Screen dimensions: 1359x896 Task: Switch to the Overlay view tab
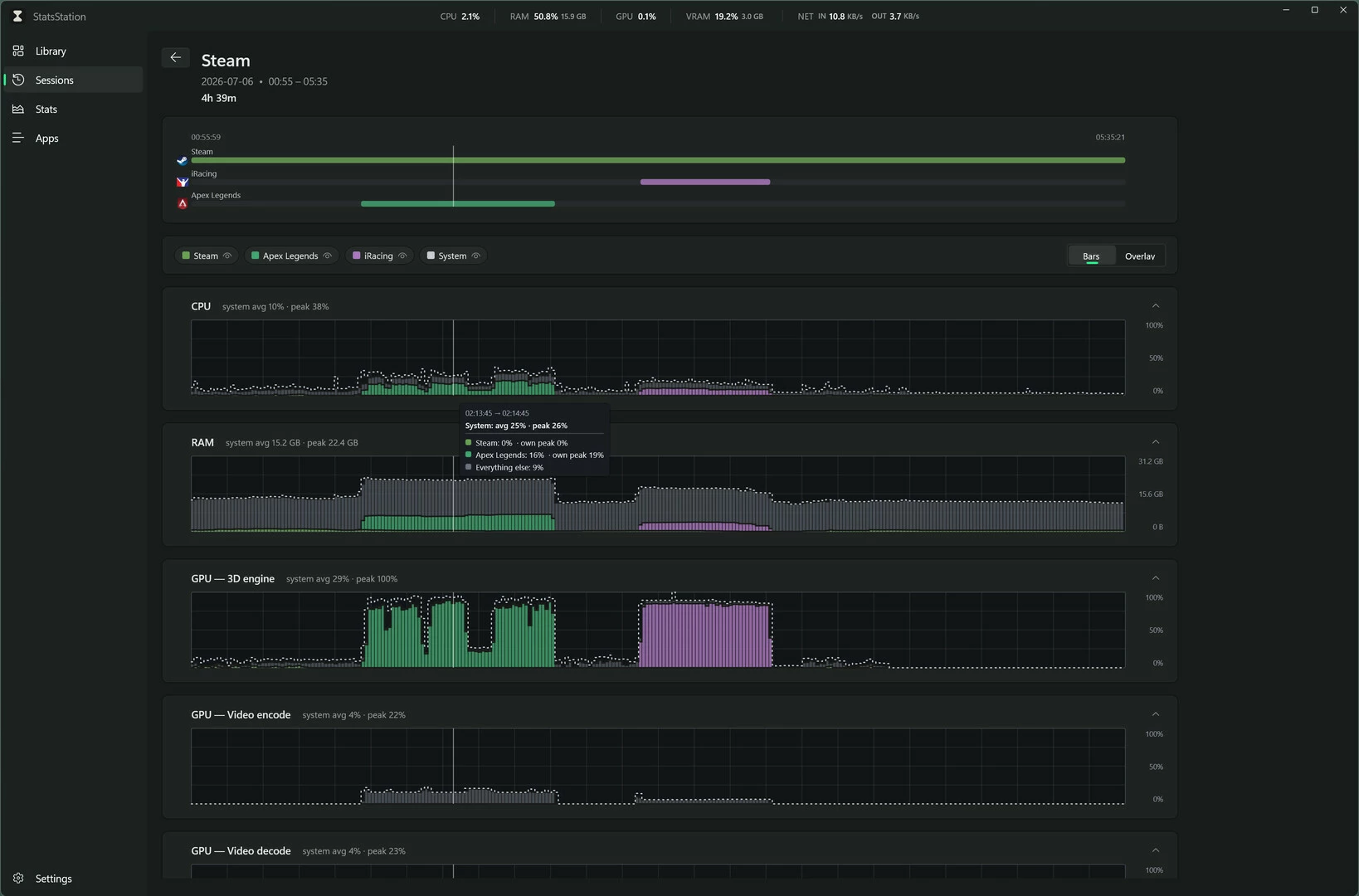click(x=1140, y=256)
